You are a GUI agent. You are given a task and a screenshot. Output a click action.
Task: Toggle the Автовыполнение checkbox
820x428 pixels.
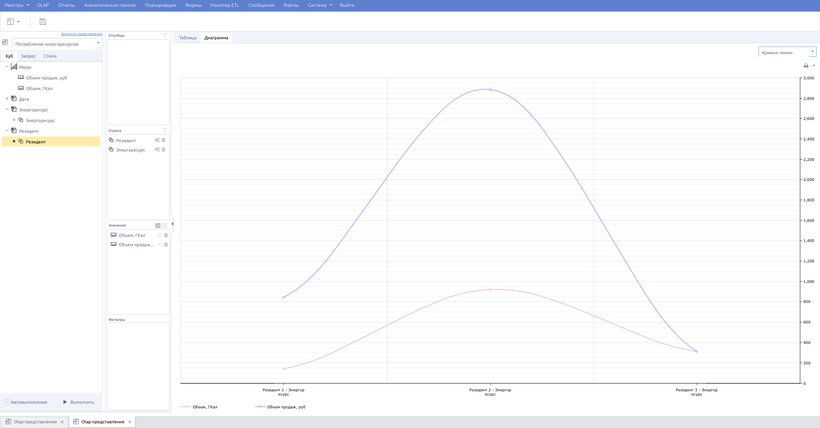tap(7, 402)
